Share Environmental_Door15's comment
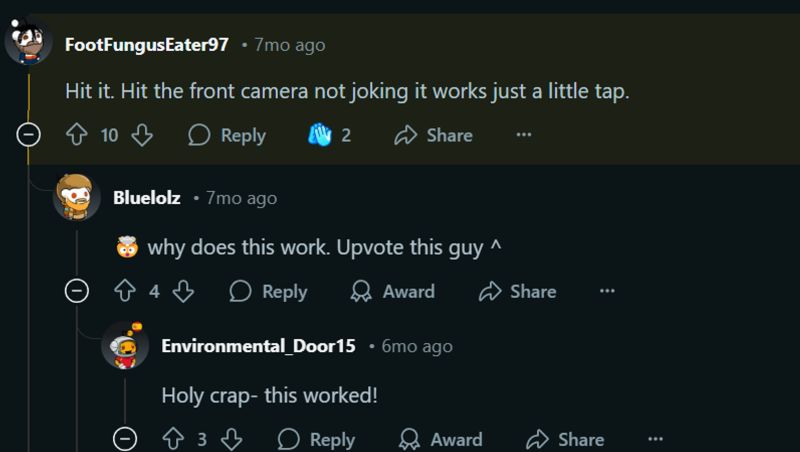This screenshot has width=800, height=452. [566, 439]
